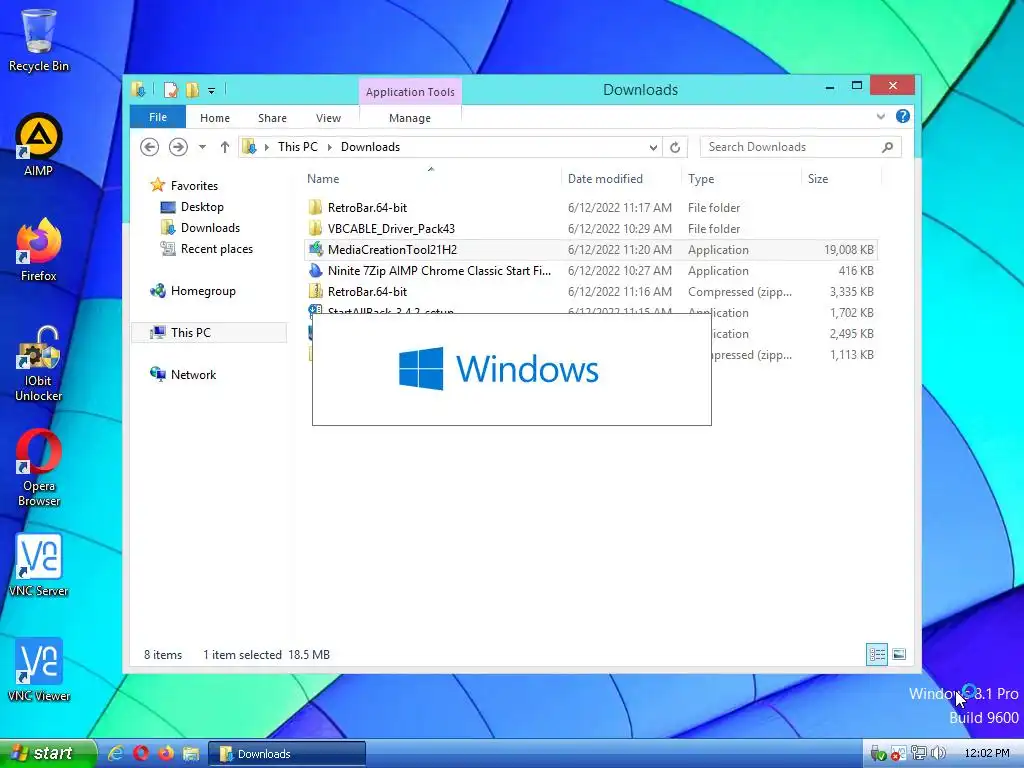The image size is (1024, 768).
Task: Switch to Large icons view in status bar
Action: [899, 654]
